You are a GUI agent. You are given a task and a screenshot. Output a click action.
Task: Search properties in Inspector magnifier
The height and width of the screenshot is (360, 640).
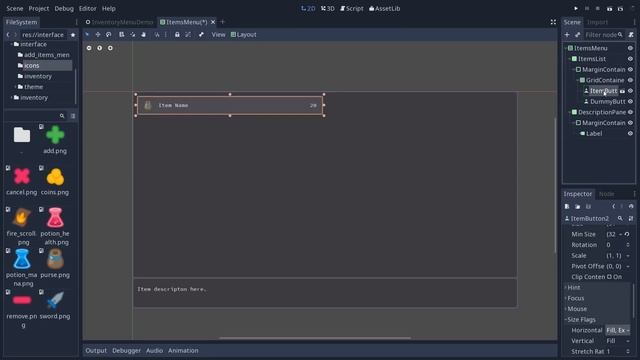point(620,219)
